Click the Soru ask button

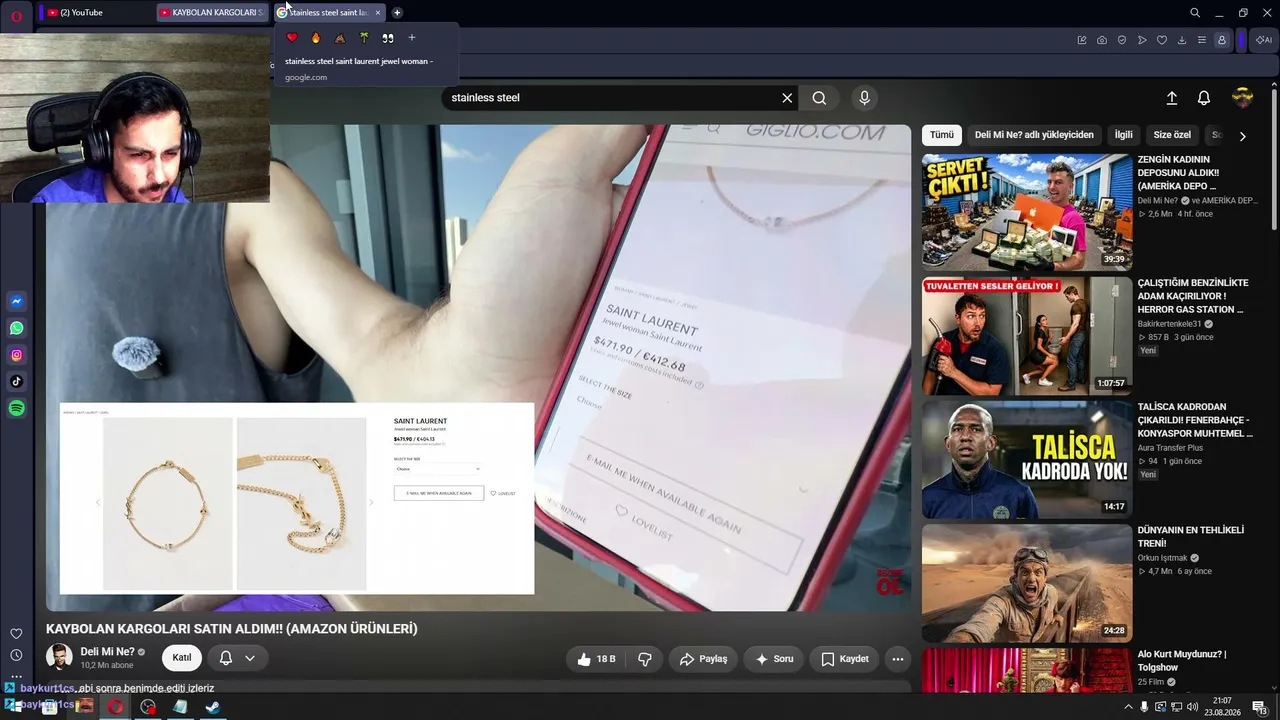pyautogui.click(x=774, y=659)
